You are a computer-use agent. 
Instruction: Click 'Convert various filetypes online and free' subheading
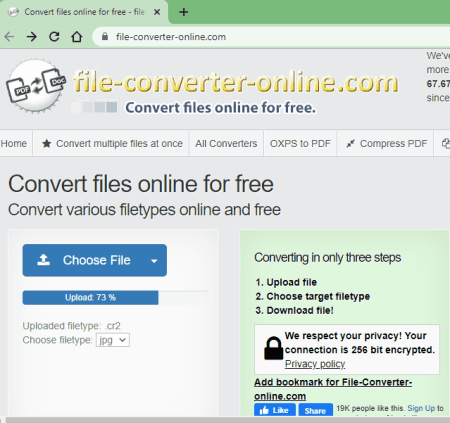pos(144,210)
